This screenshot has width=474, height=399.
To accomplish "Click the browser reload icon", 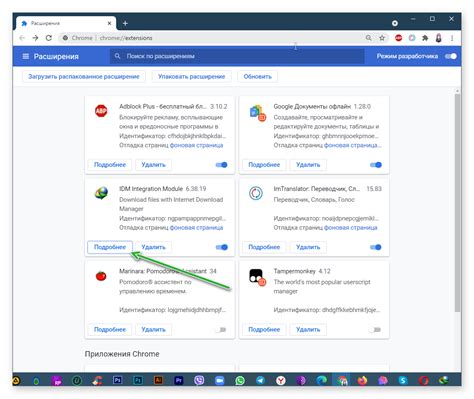I will 49,38.
